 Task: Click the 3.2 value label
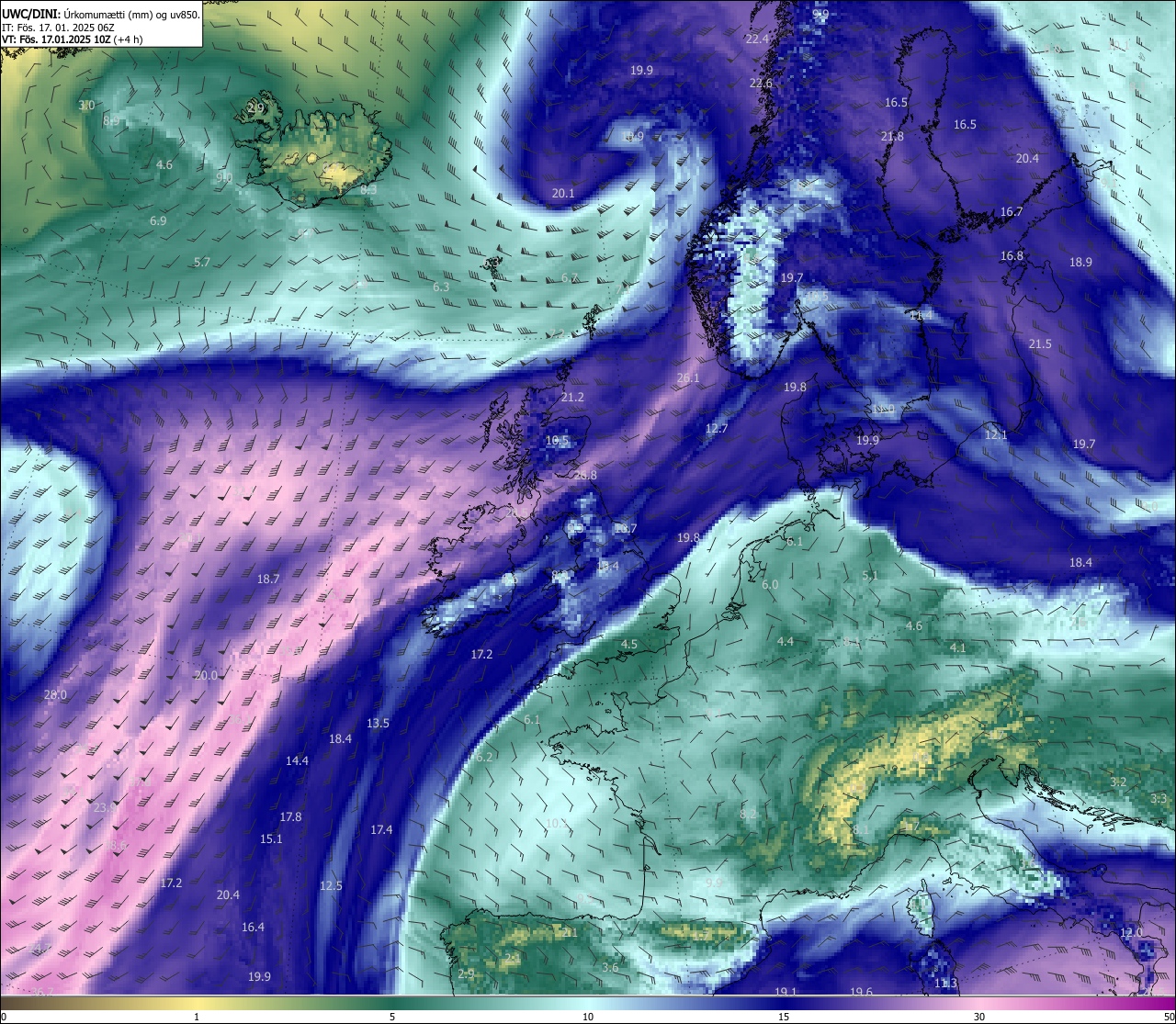(1118, 782)
